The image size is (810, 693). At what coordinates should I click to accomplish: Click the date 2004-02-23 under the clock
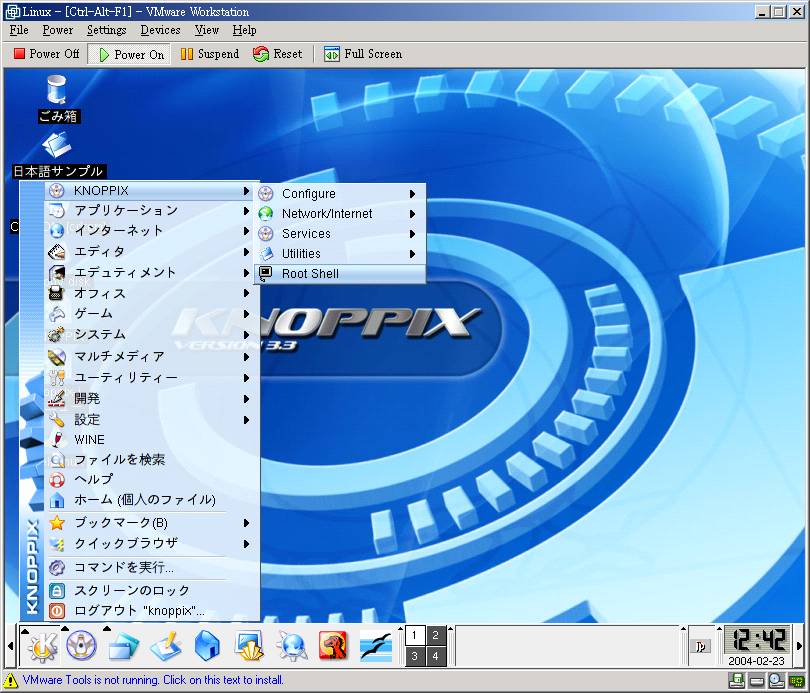click(757, 661)
